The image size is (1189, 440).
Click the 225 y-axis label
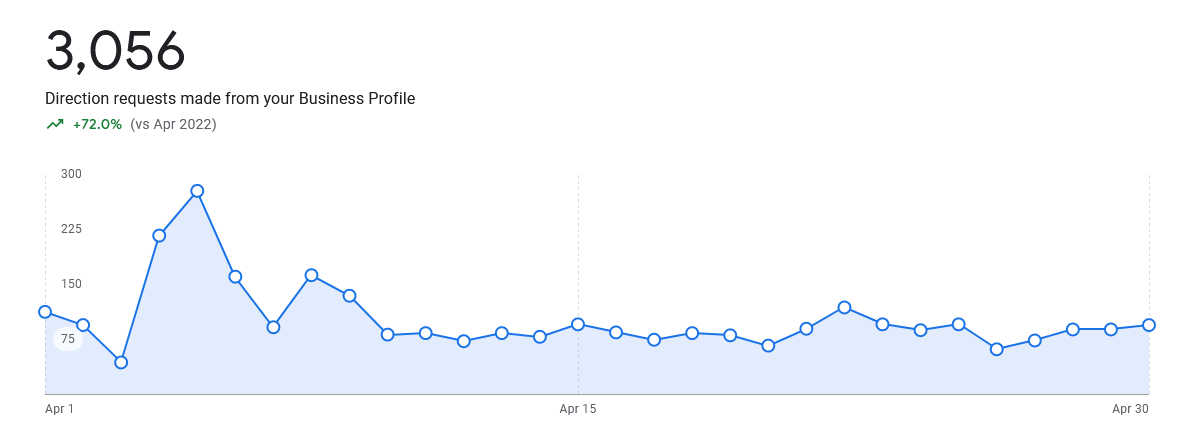click(x=71, y=229)
